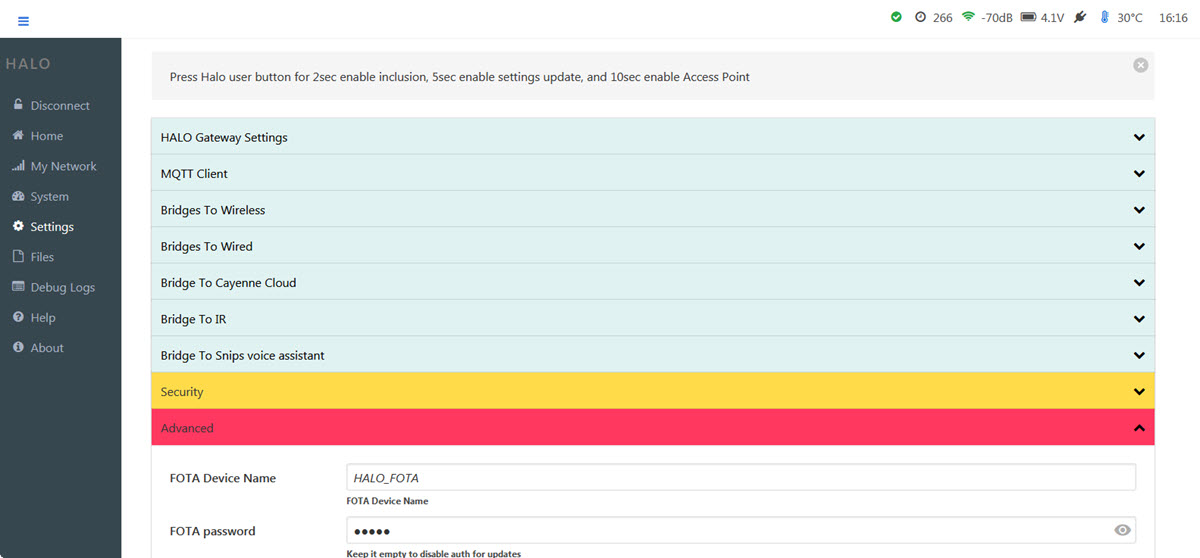Click Disconnect in the sidebar
The image size is (1200, 558).
click(x=59, y=105)
